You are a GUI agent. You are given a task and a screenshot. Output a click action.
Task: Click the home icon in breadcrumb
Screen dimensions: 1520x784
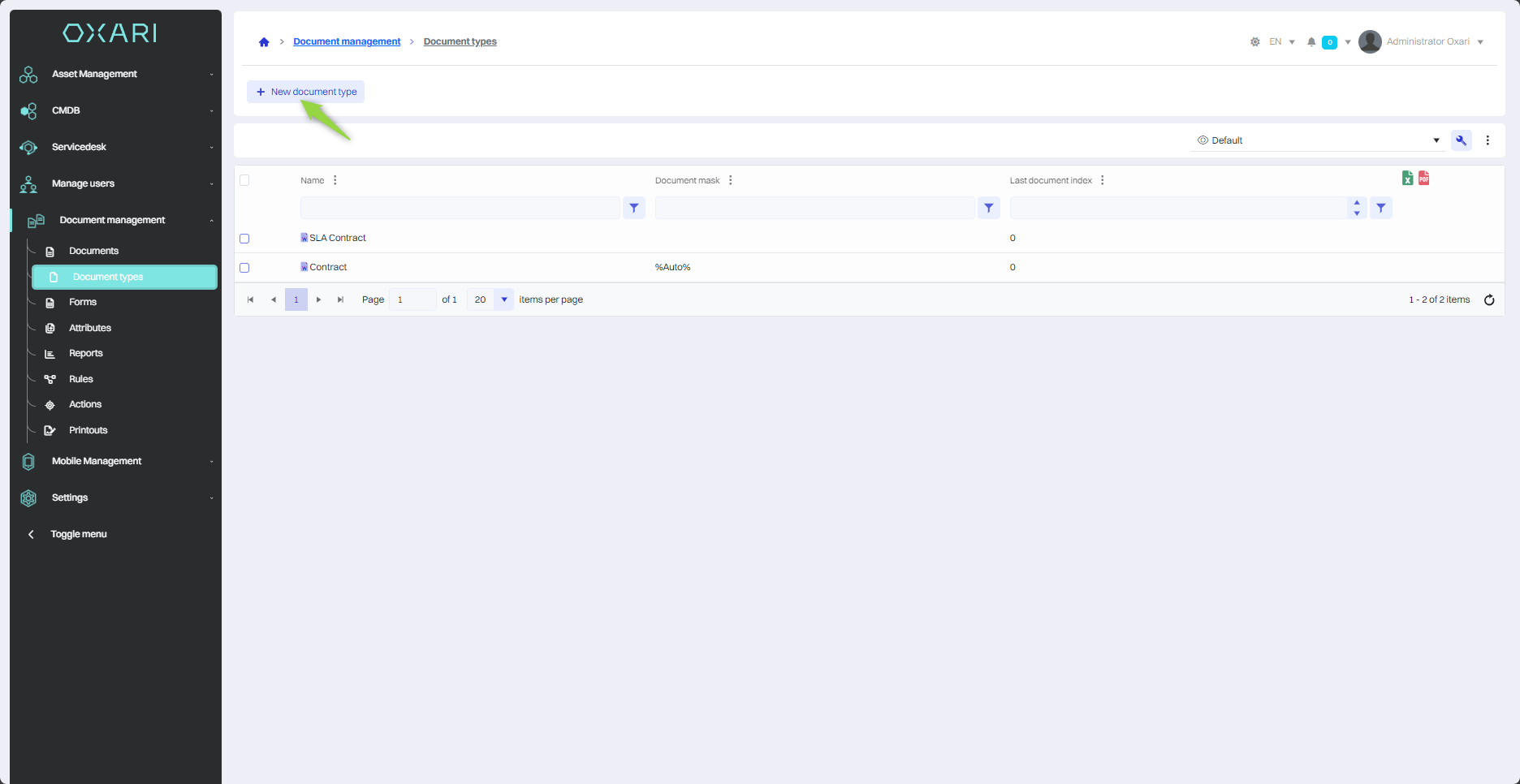(x=264, y=42)
